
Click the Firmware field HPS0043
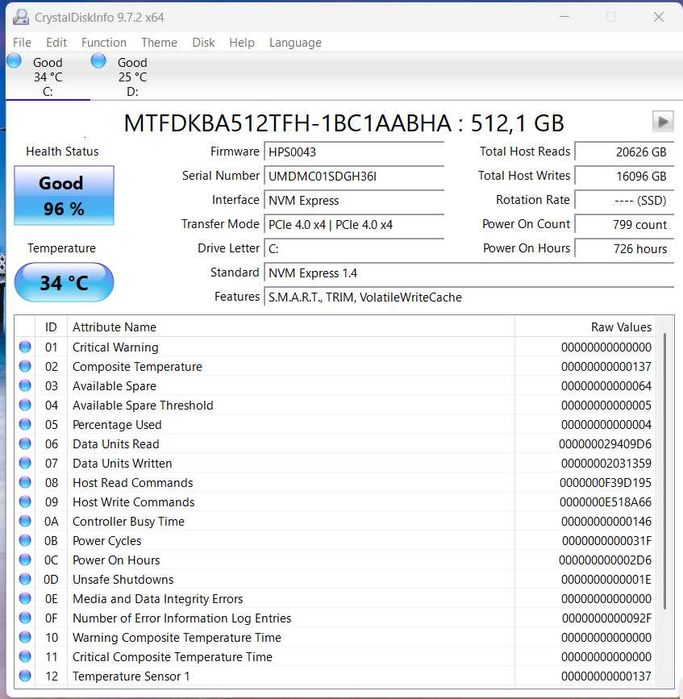354,152
